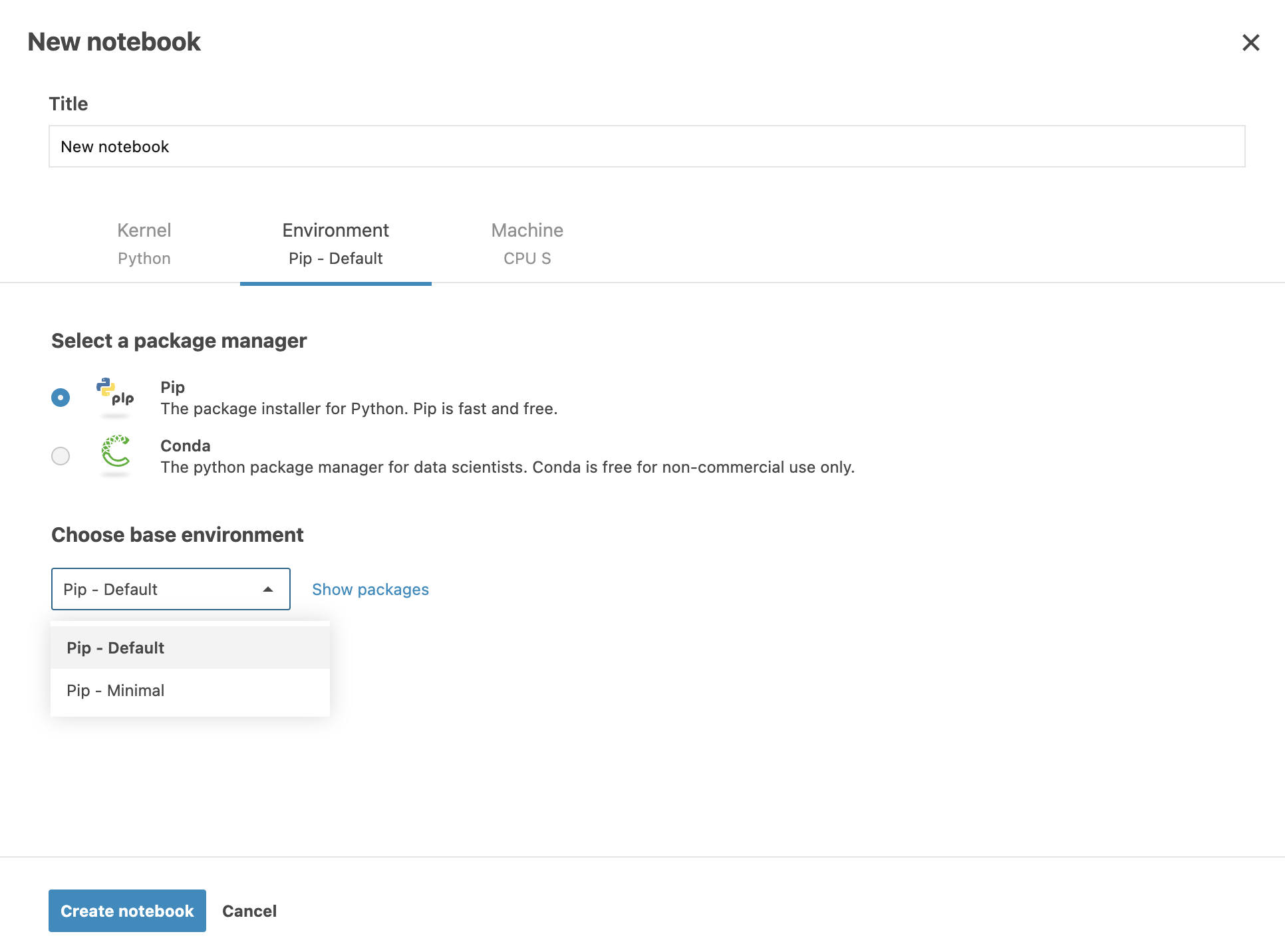Switch to the Kernel tab

tap(144, 244)
